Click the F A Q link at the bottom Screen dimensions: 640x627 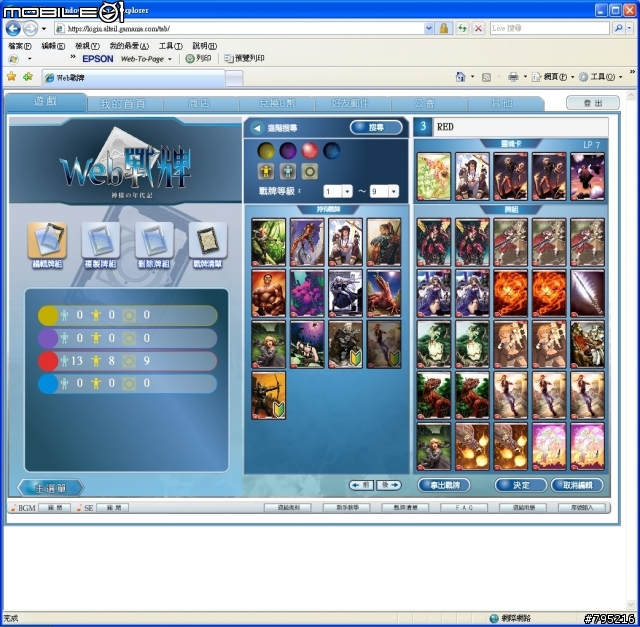[464, 507]
